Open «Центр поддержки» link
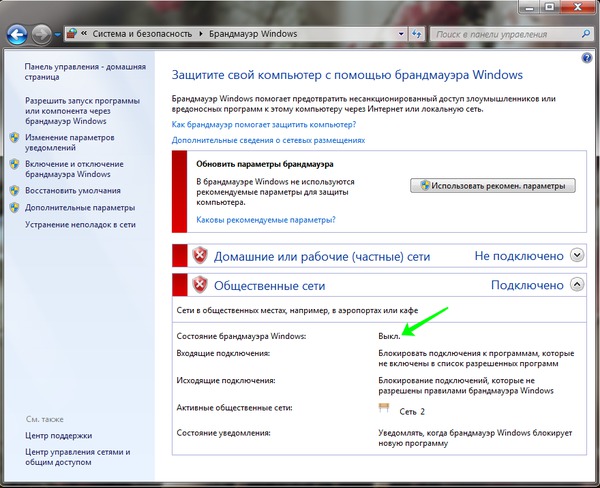The image size is (600, 488). click(x=59, y=436)
